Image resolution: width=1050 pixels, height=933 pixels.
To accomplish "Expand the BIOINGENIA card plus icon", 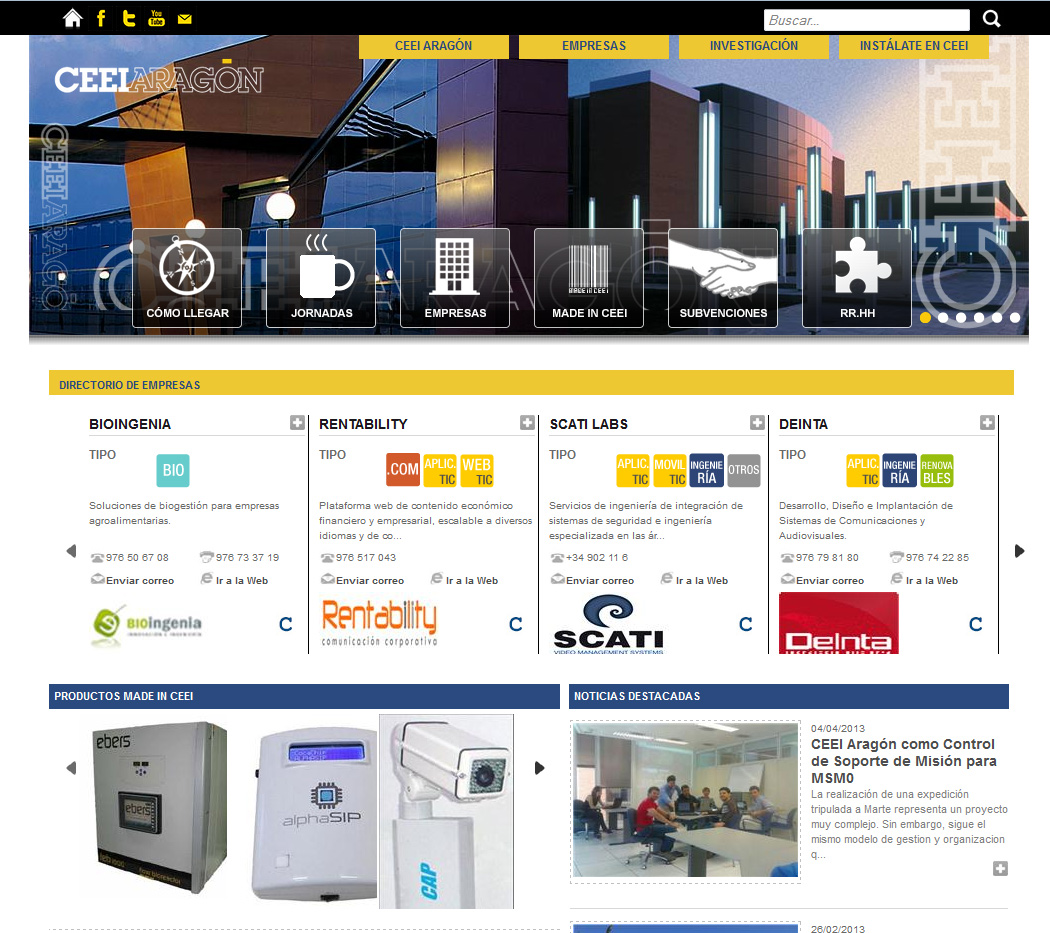I will 297,423.
